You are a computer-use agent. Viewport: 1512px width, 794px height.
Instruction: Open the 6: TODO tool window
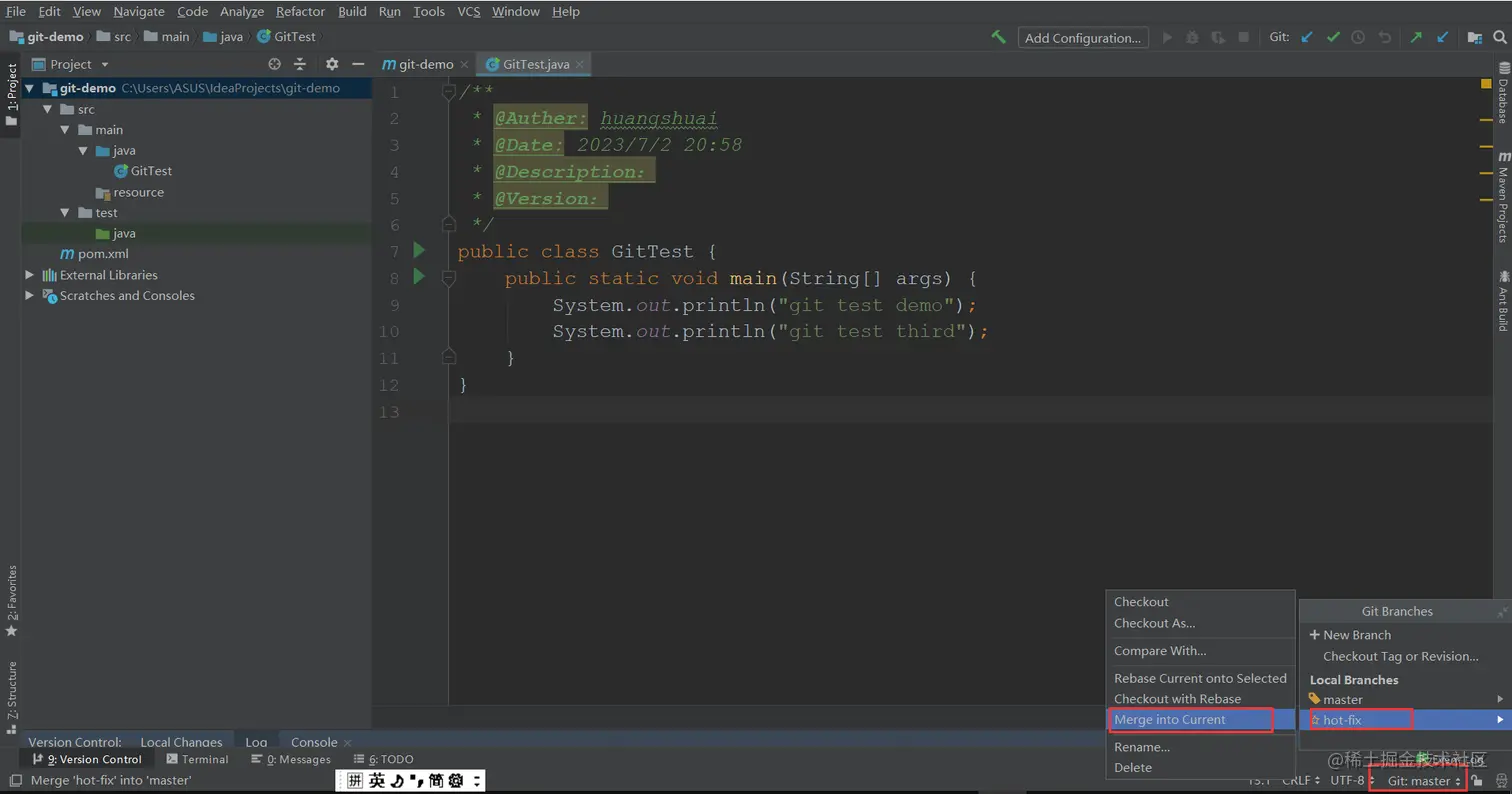pyautogui.click(x=383, y=760)
